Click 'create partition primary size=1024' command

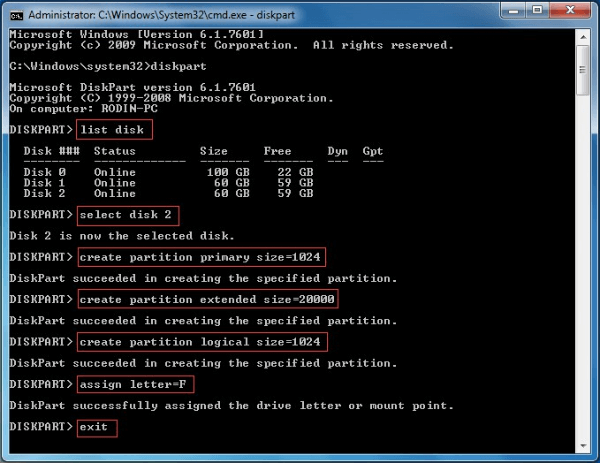click(200, 257)
